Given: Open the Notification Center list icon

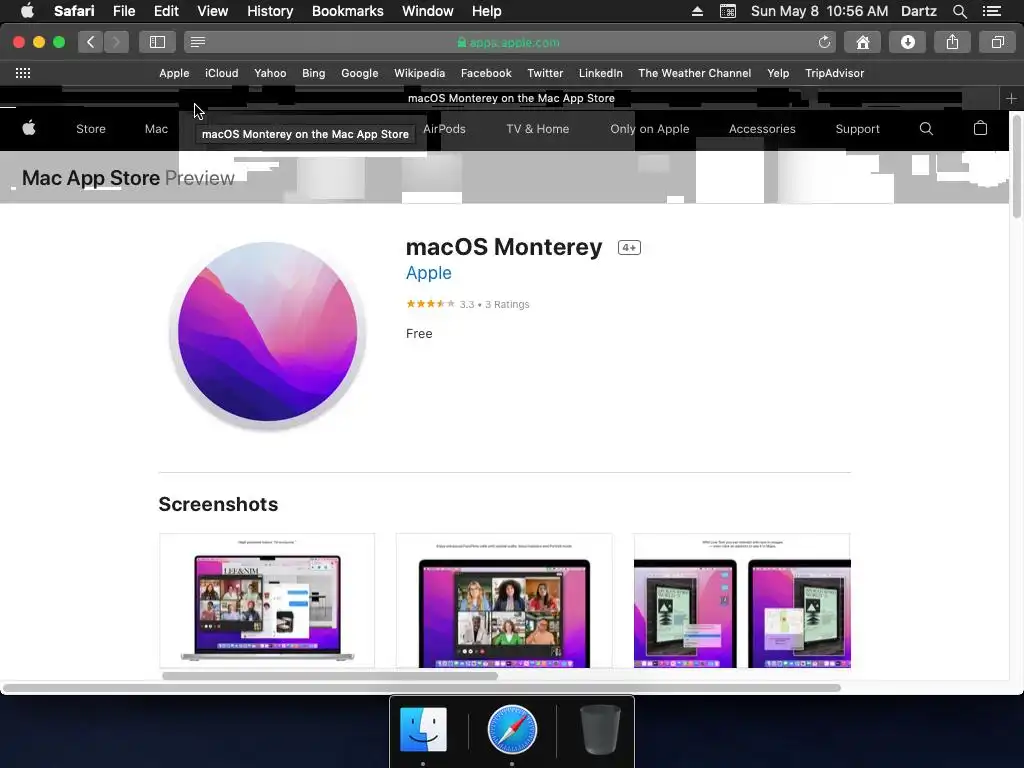Looking at the screenshot, I should tap(992, 11).
